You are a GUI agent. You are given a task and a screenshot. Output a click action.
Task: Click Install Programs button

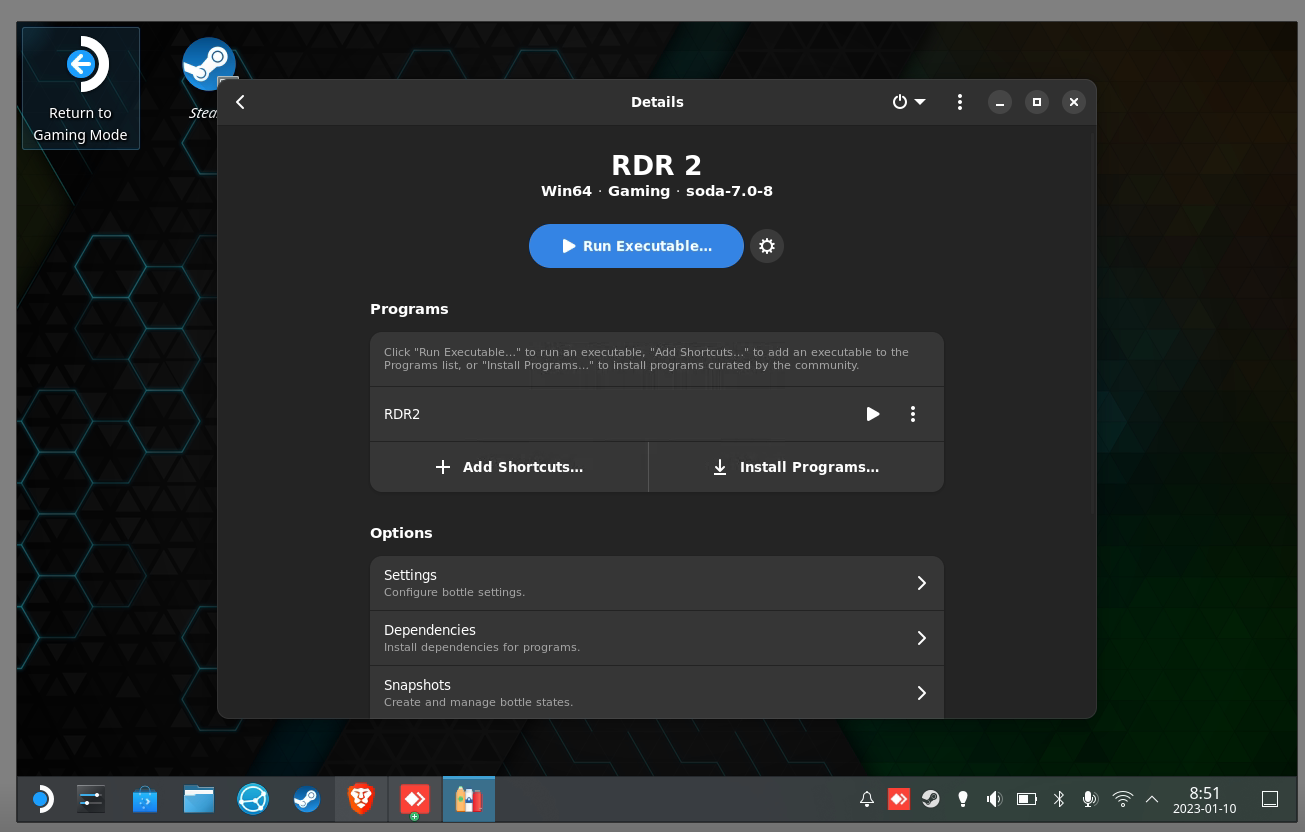click(x=796, y=467)
